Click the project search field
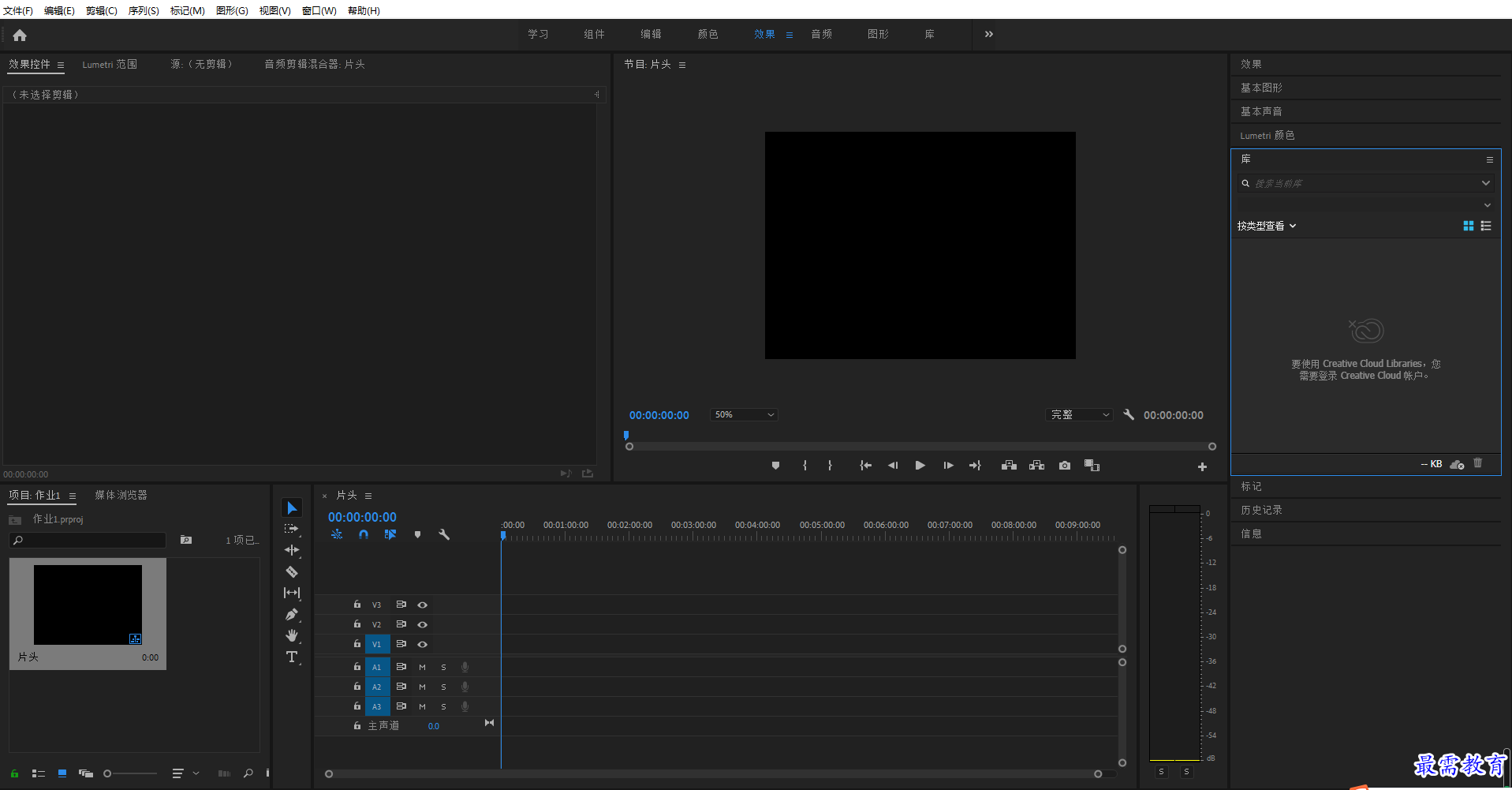The image size is (1512, 790). pyautogui.click(x=88, y=540)
